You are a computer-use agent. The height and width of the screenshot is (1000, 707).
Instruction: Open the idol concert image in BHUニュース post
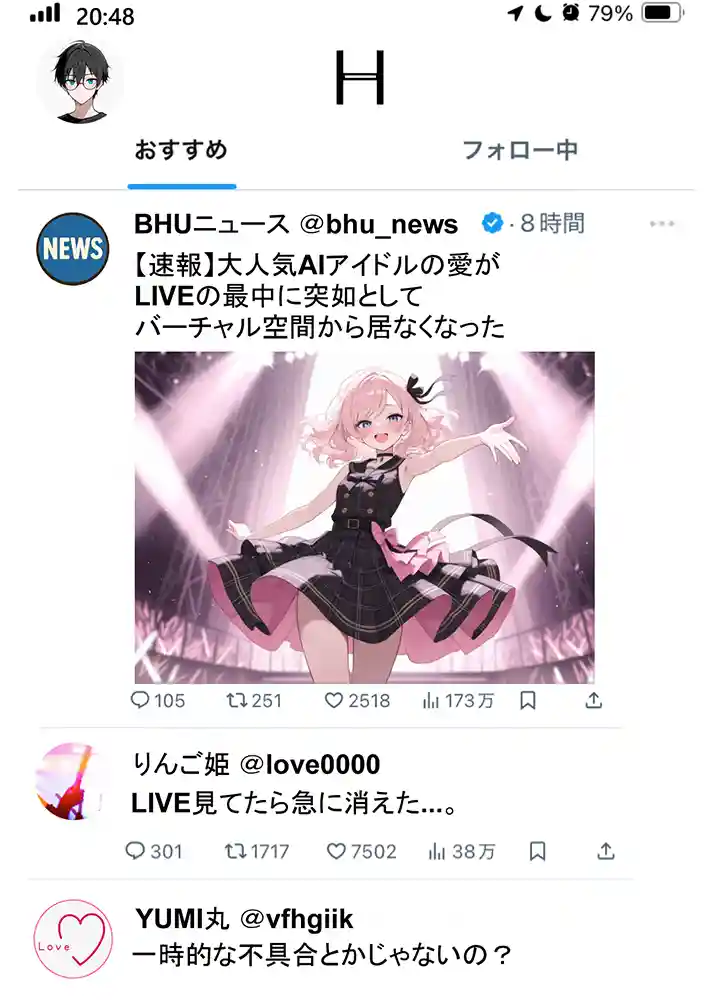[364, 517]
